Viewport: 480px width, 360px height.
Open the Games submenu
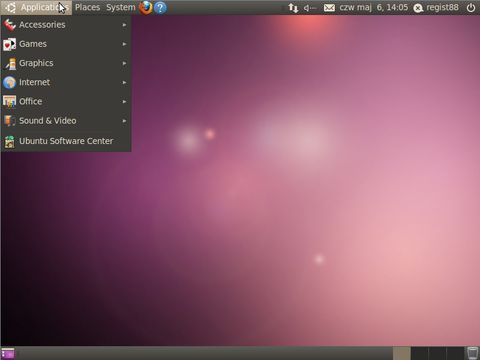point(66,44)
